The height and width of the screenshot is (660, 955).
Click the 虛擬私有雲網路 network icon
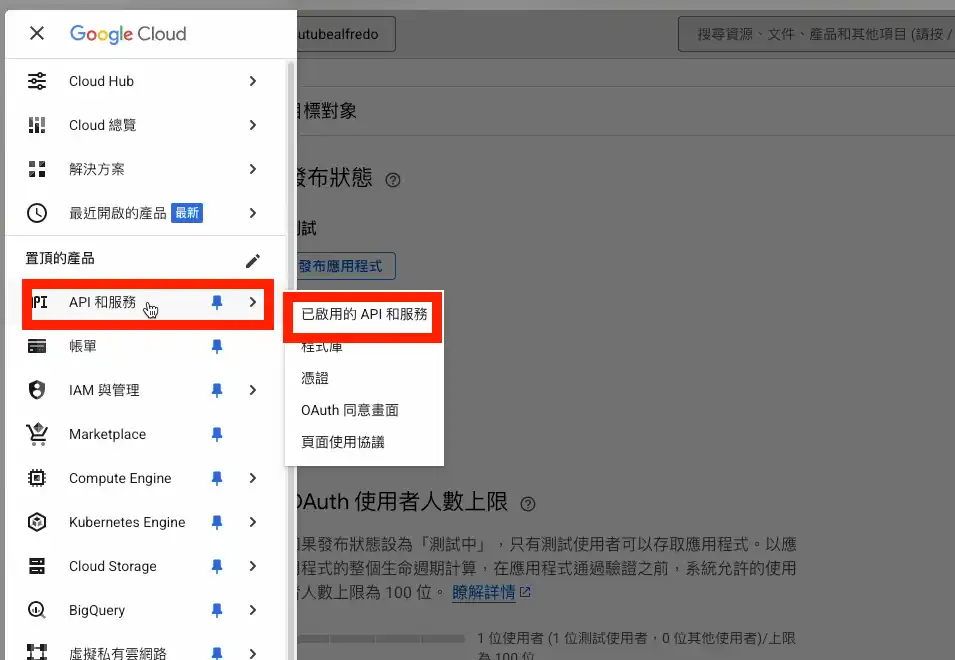pos(37,653)
